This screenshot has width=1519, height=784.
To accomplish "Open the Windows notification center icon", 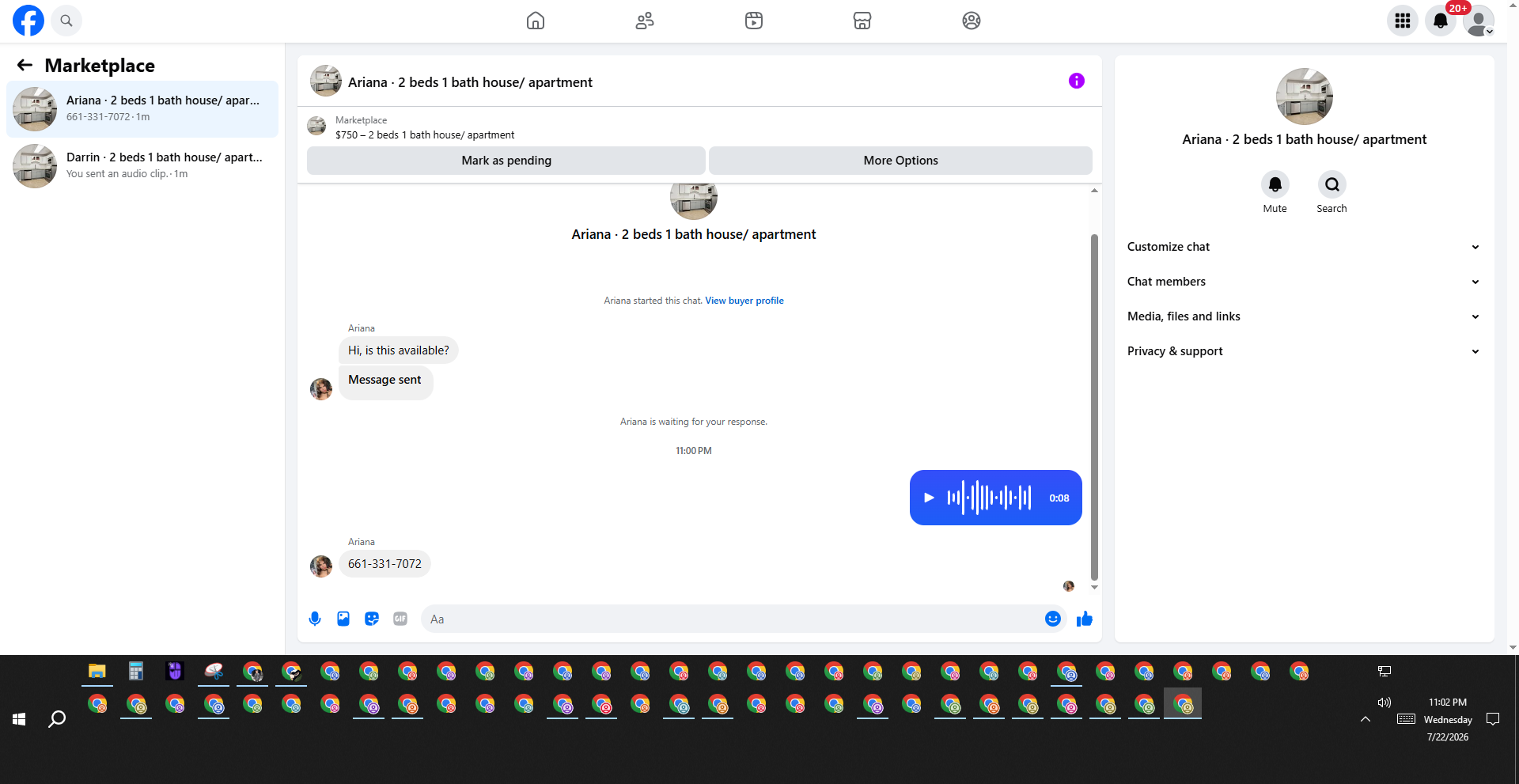I will (x=1493, y=719).
